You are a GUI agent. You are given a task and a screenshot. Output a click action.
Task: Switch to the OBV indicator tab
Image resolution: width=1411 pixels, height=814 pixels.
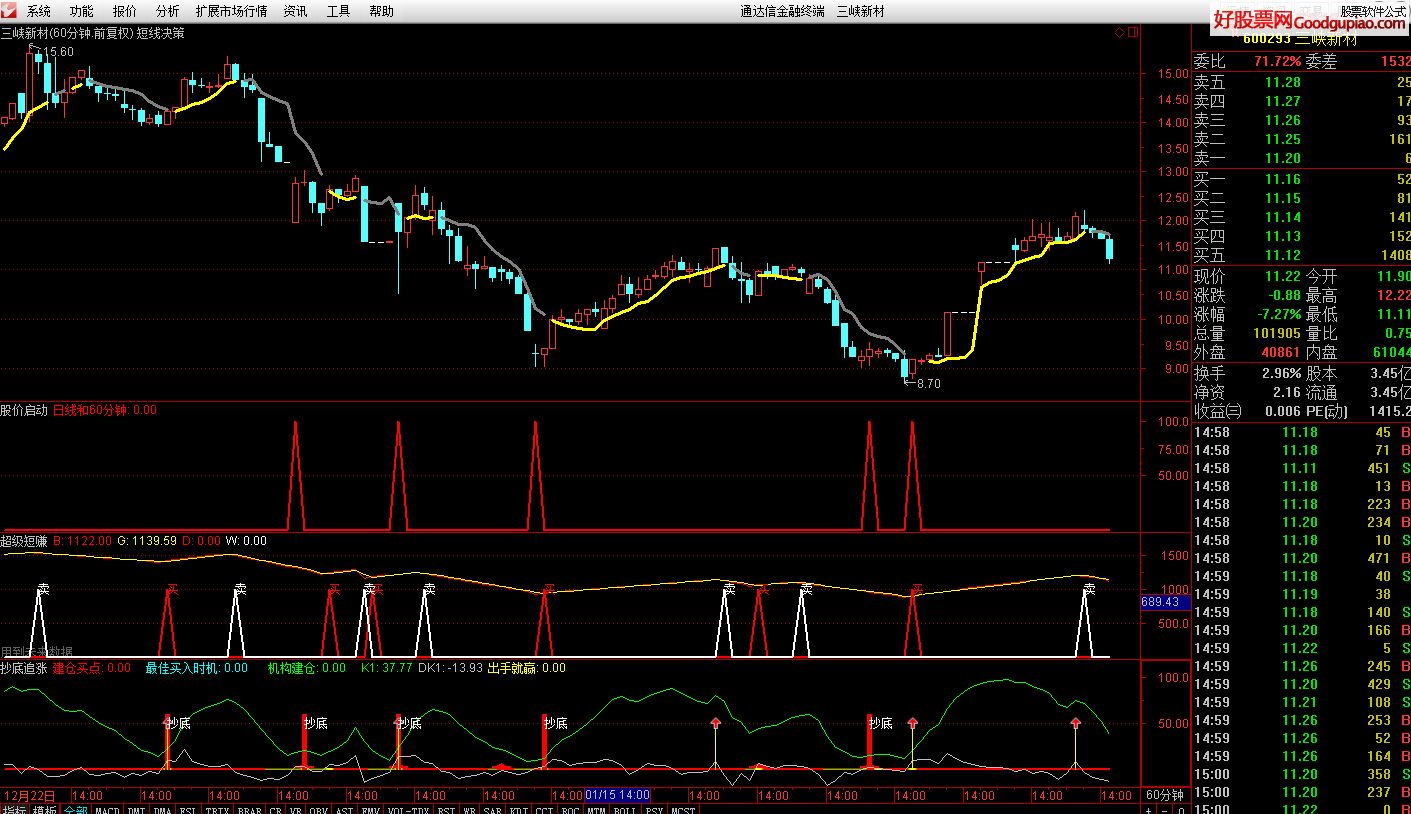click(318, 809)
